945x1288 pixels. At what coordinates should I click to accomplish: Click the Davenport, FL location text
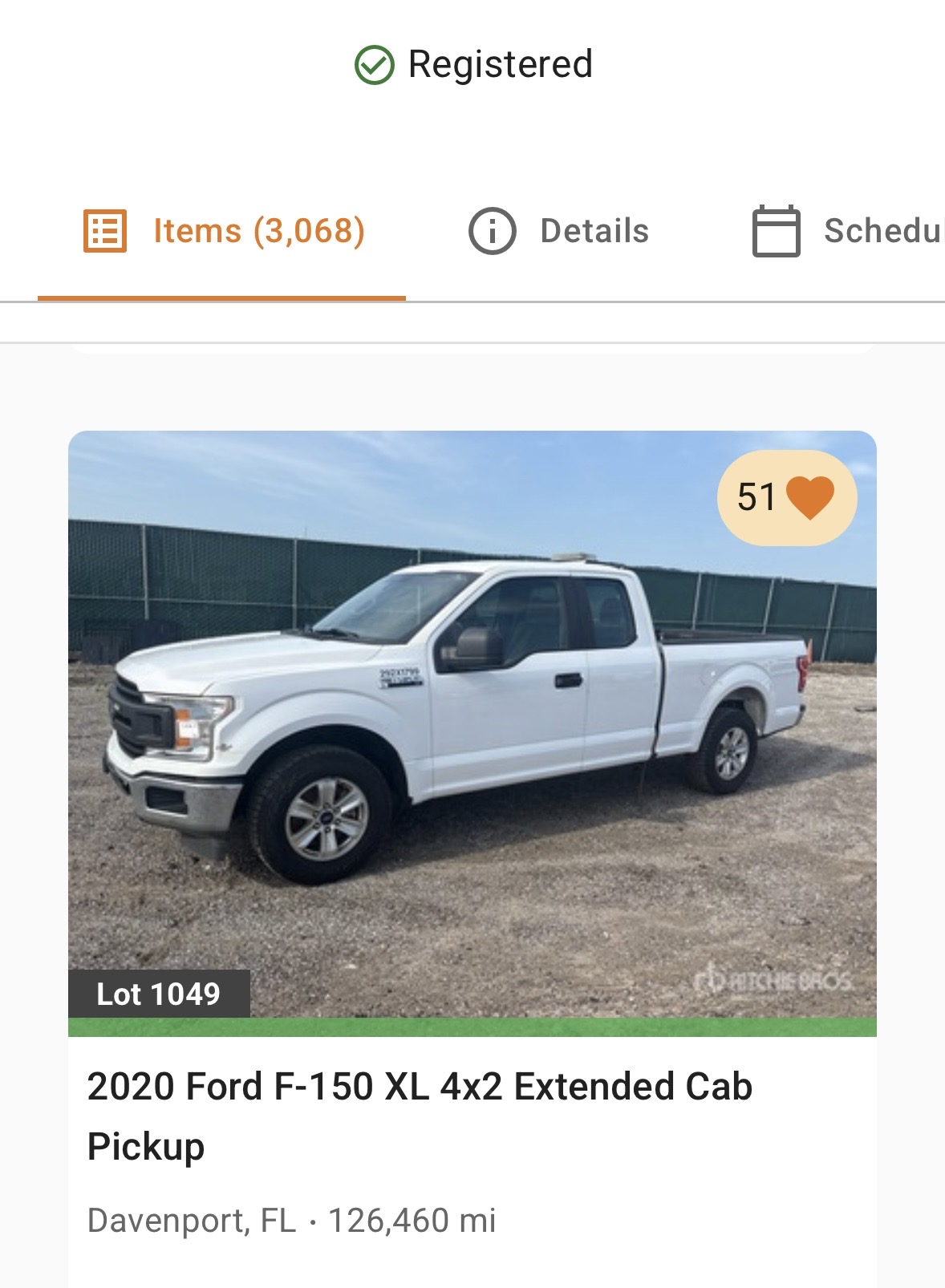192,1221
